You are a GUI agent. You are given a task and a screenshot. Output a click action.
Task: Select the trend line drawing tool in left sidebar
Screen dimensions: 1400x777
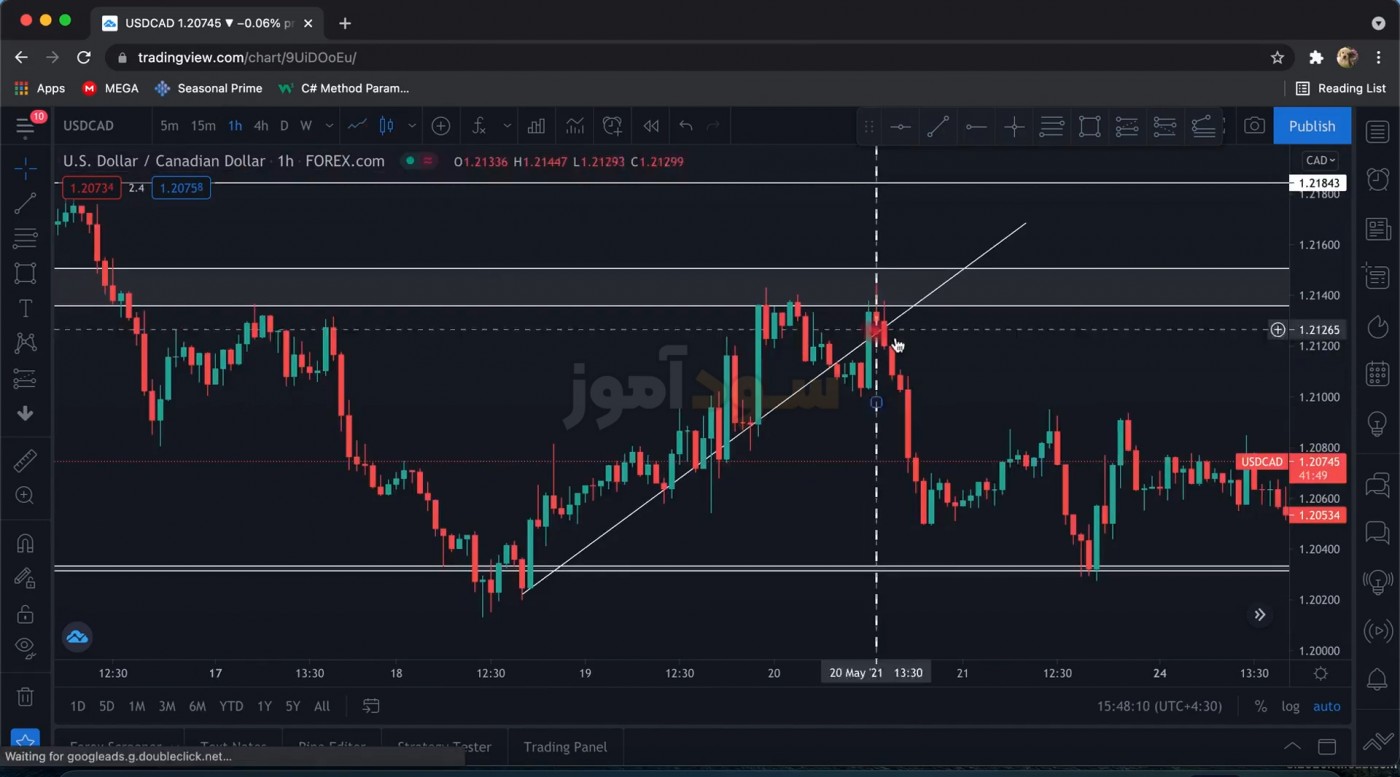tap(25, 203)
